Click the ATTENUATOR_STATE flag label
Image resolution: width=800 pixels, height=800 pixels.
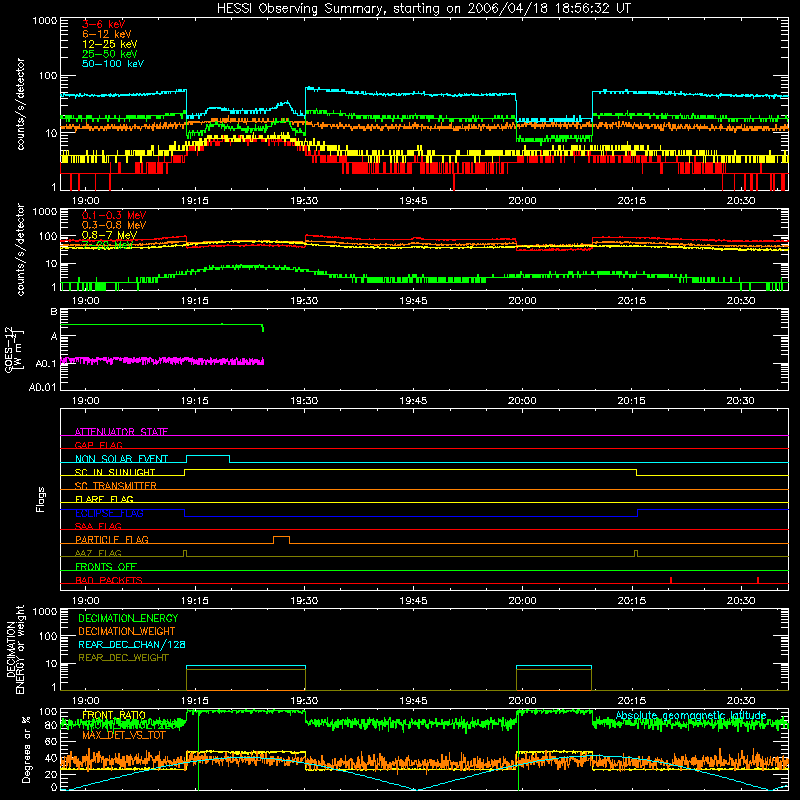click(x=121, y=432)
